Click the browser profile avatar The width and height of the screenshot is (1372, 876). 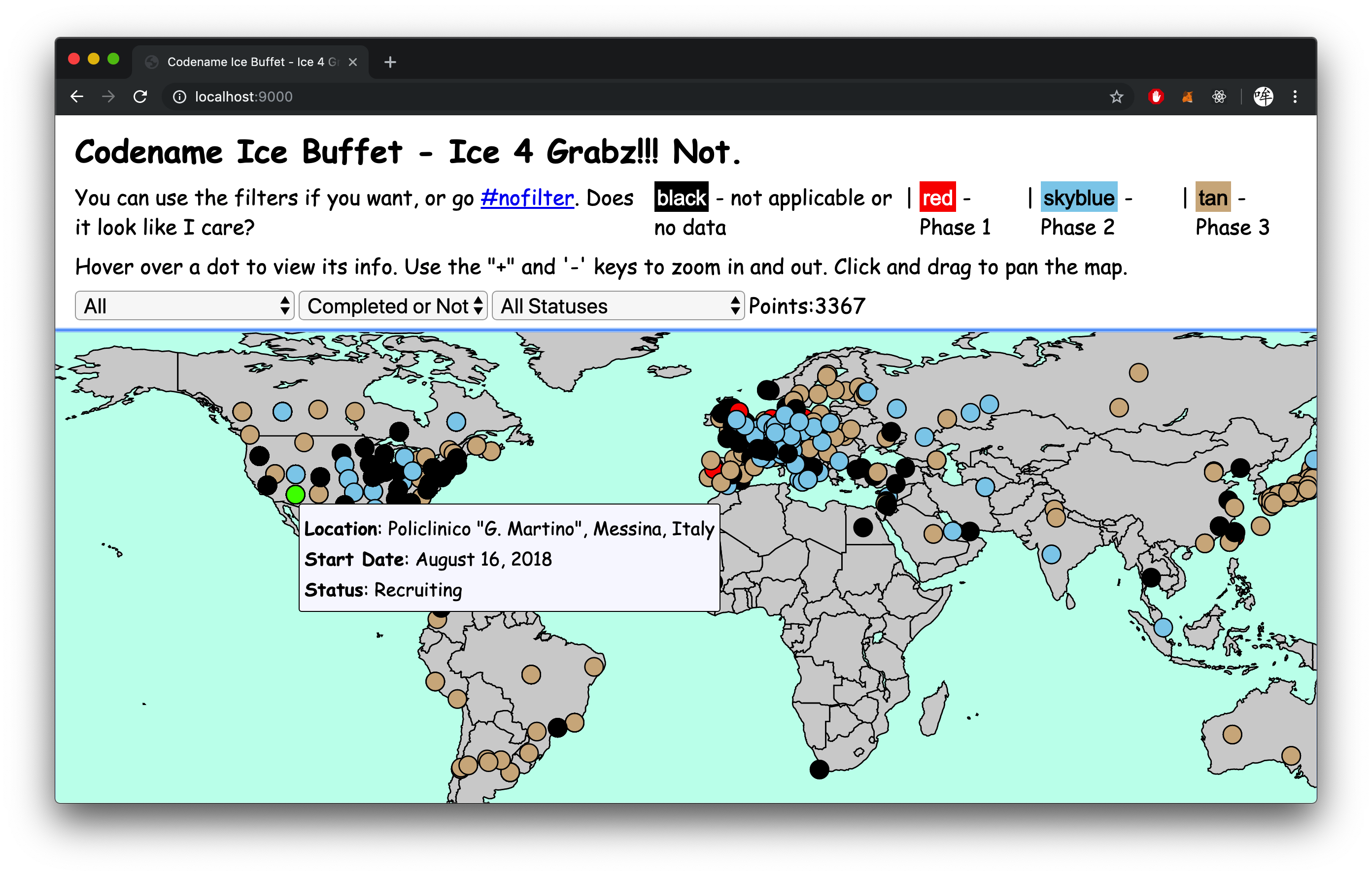pyautogui.click(x=1263, y=97)
